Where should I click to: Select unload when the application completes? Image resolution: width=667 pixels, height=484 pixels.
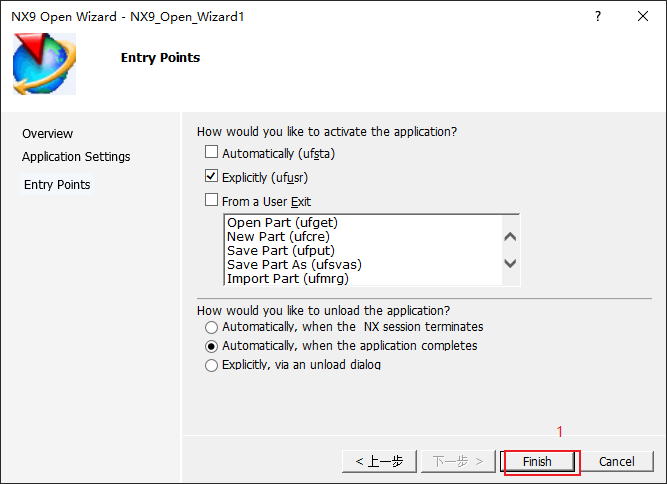(211, 346)
